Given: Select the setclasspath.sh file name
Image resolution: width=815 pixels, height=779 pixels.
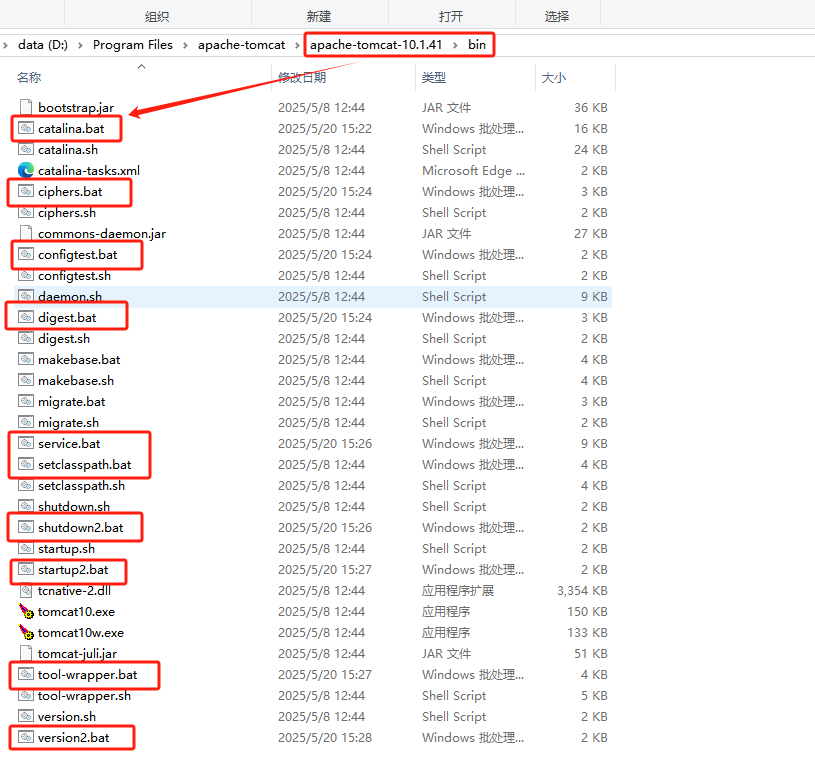Looking at the screenshot, I should (81, 485).
